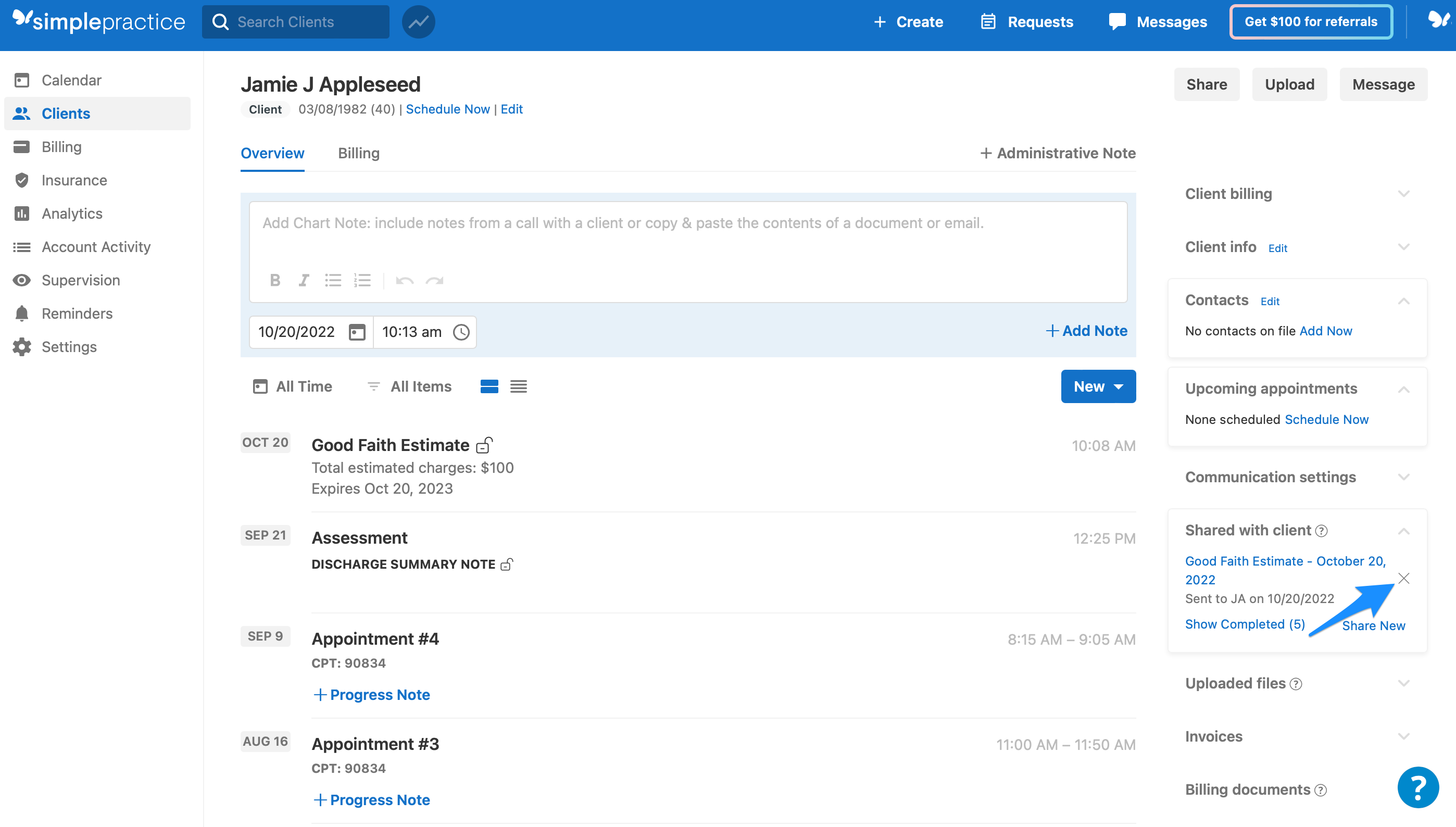Open the All Time date filter
This screenshot has width=1456, height=827.
point(293,387)
